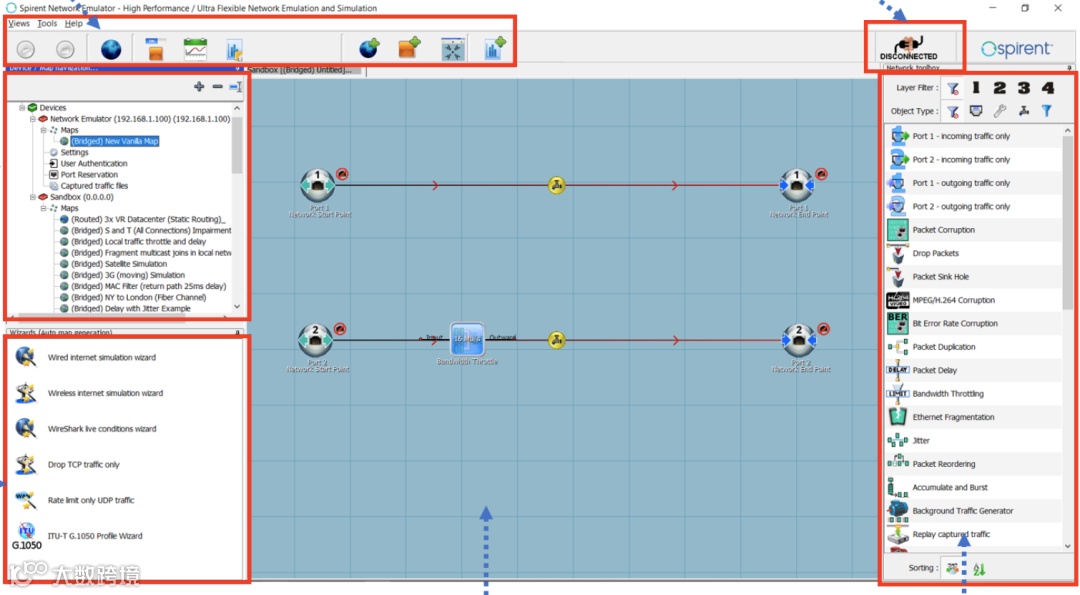Select Bandwidth Throttling toolbox item
Image resolution: width=1080 pixels, height=595 pixels.
coord(974,394)
